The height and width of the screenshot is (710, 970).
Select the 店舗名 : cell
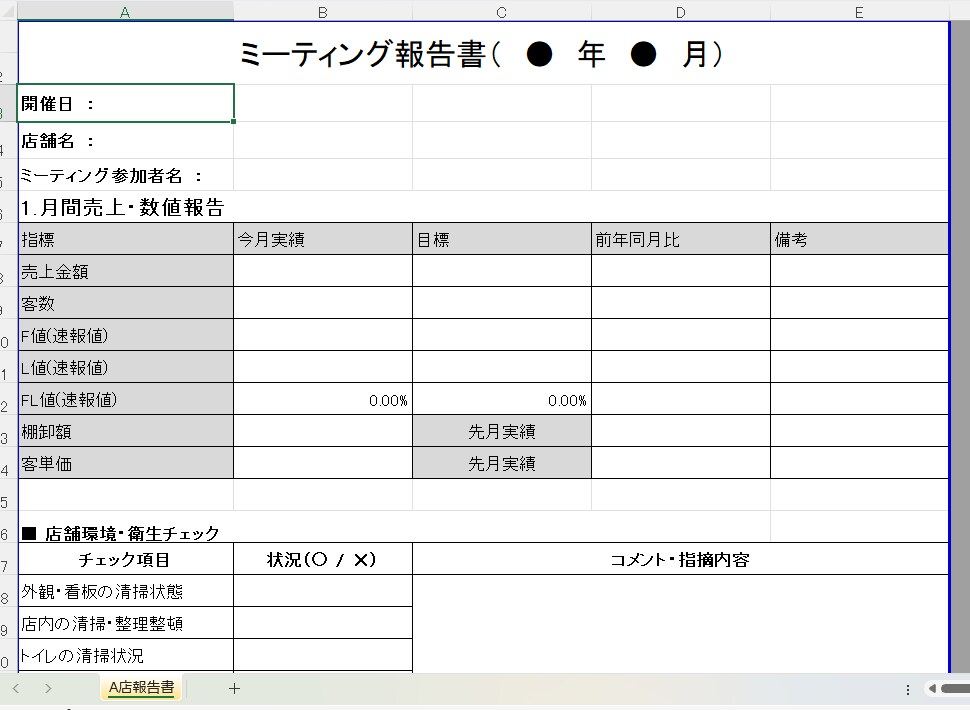click(126, 140)
